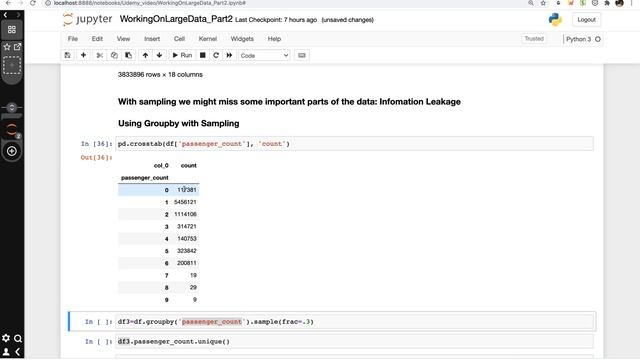Open the browser extensions puzzle icon
Image resolution: width=640 pixels, height=360 pixels.
point(607,3)
